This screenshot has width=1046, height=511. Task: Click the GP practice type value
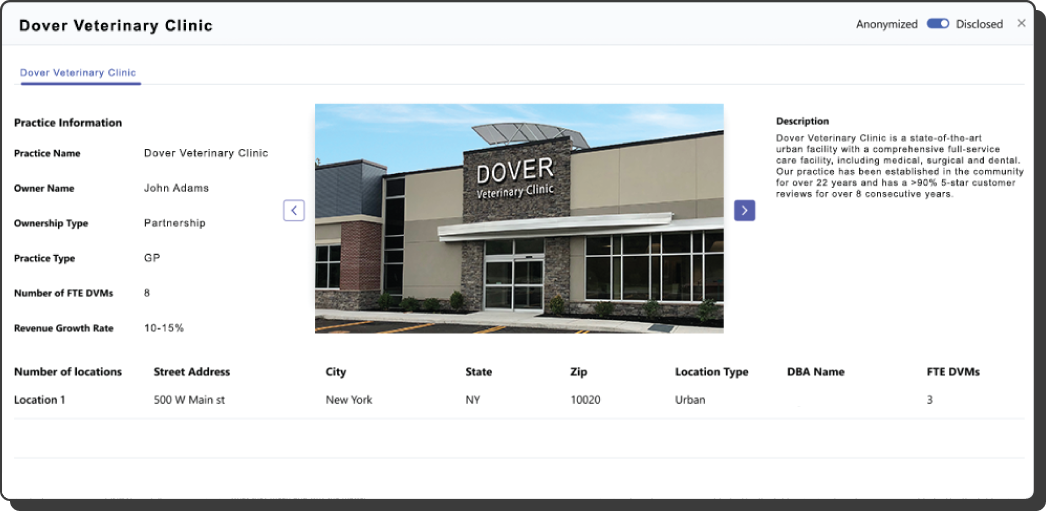(x=152, y=258)
